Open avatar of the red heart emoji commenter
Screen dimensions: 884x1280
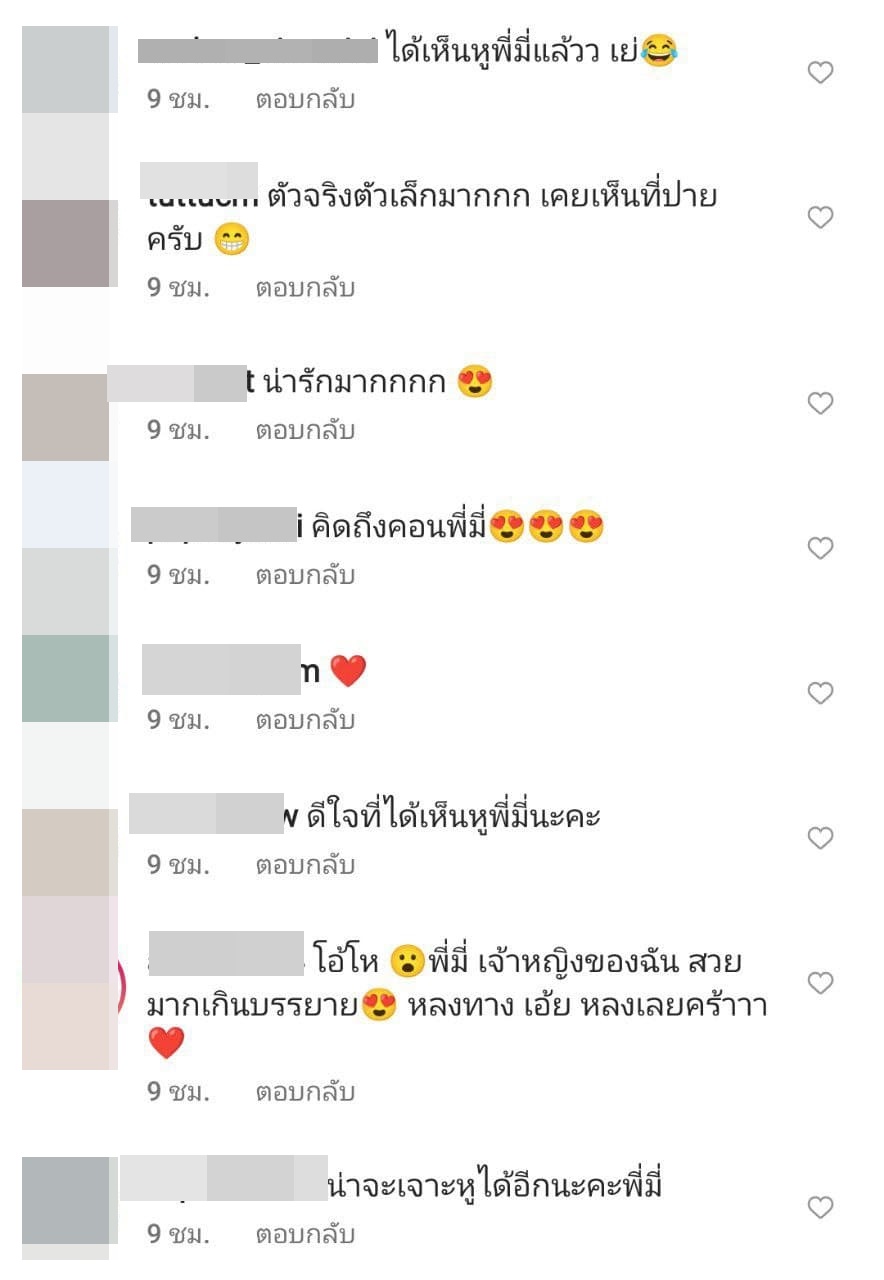pyautogui.click(x=66, y=678)
